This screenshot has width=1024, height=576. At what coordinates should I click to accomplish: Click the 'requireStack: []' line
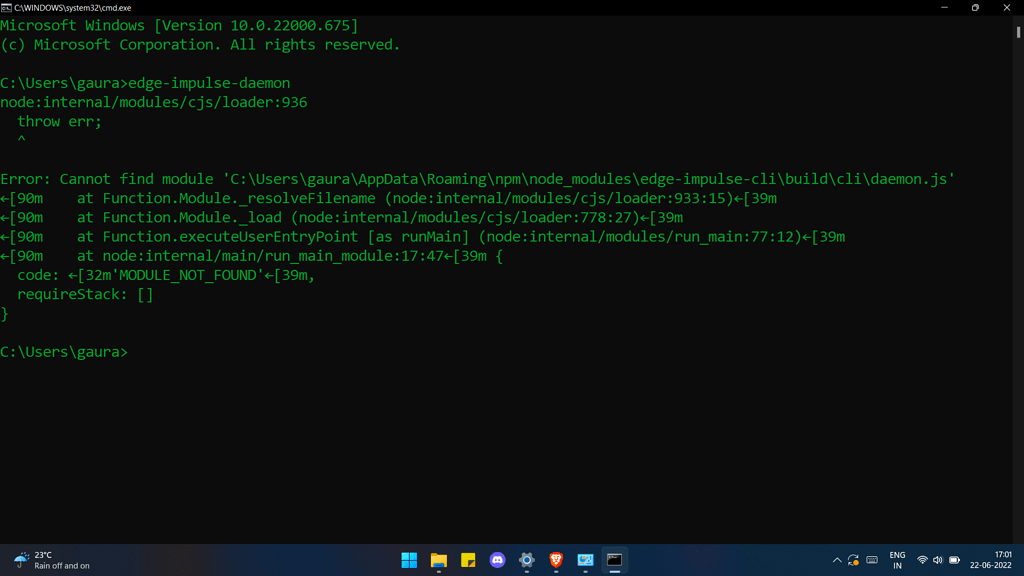[85, 295]
